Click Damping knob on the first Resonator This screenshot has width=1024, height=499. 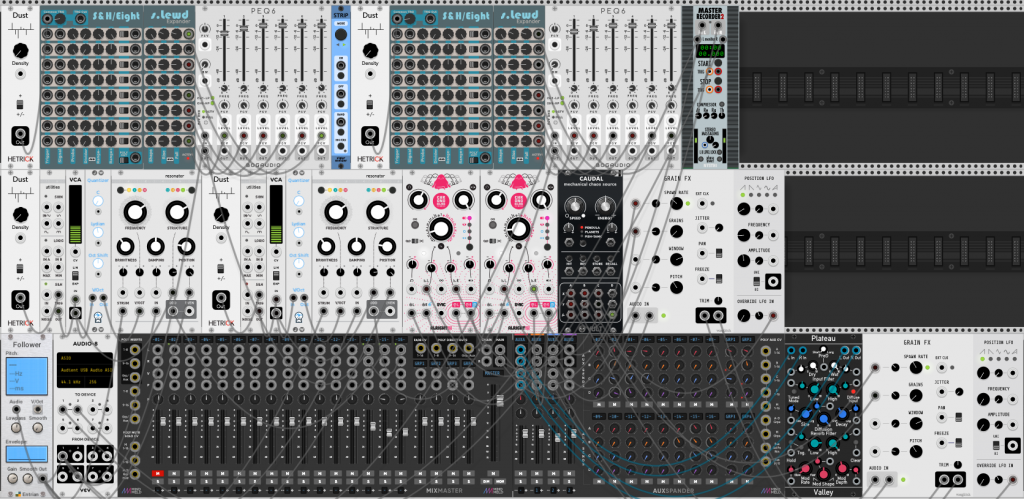pyautogui.click(x=155, y=246)
